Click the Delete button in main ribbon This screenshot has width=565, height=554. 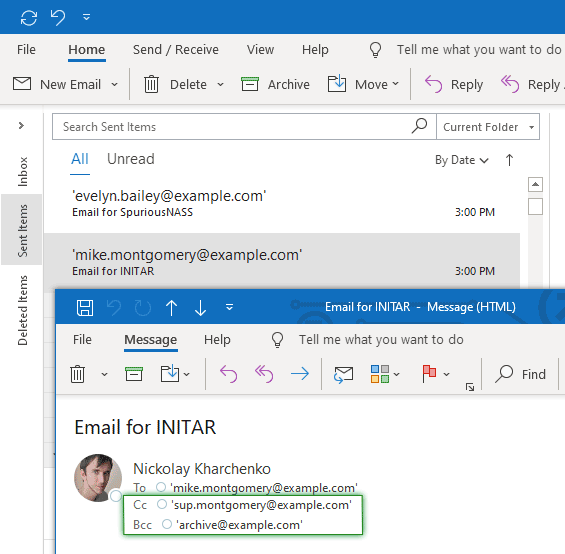pyautogui.click(x=175, y=85)
